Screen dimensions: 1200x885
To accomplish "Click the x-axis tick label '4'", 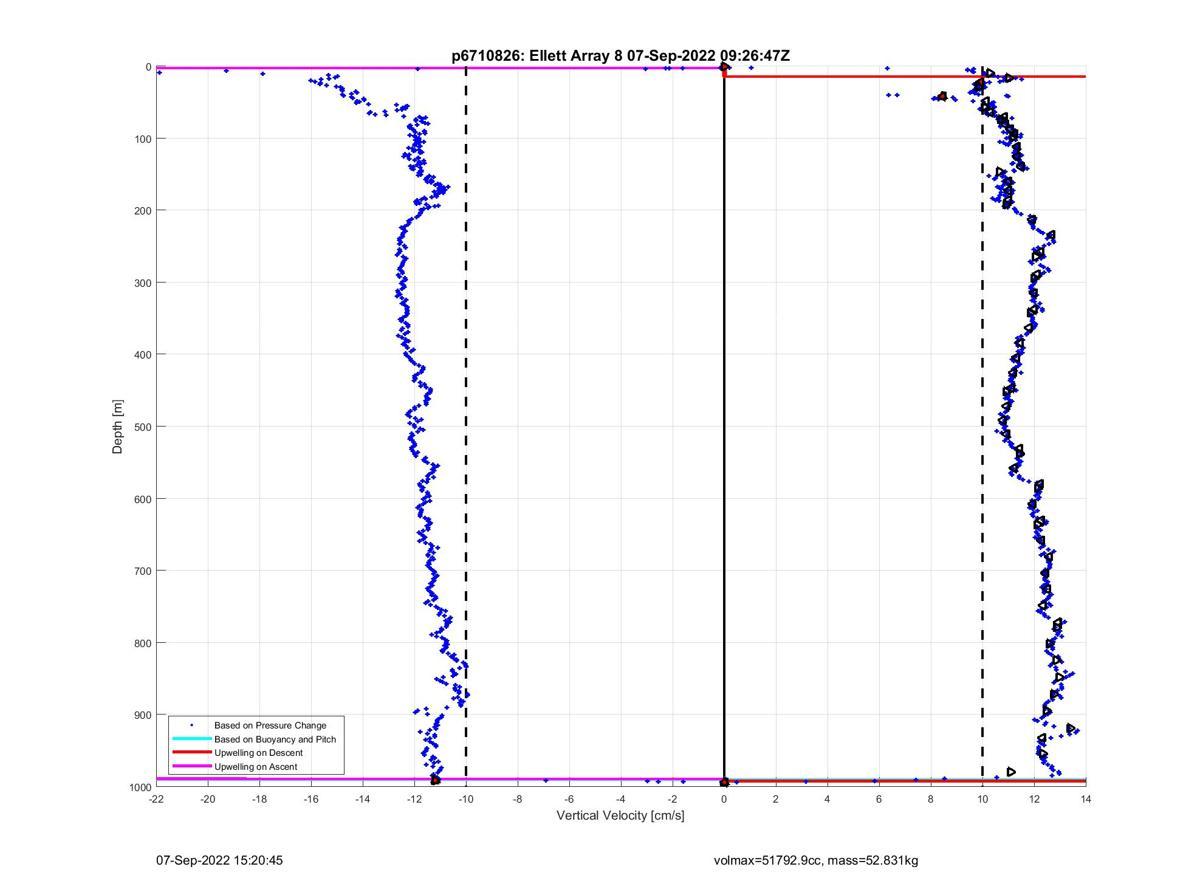I will tap(827, 799).
